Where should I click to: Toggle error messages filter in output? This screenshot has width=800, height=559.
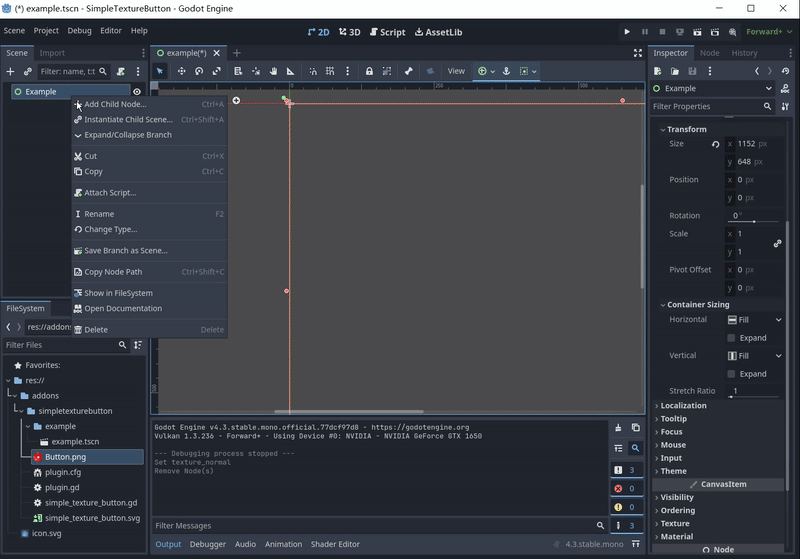pyautogui.click(x=626, y=489)
